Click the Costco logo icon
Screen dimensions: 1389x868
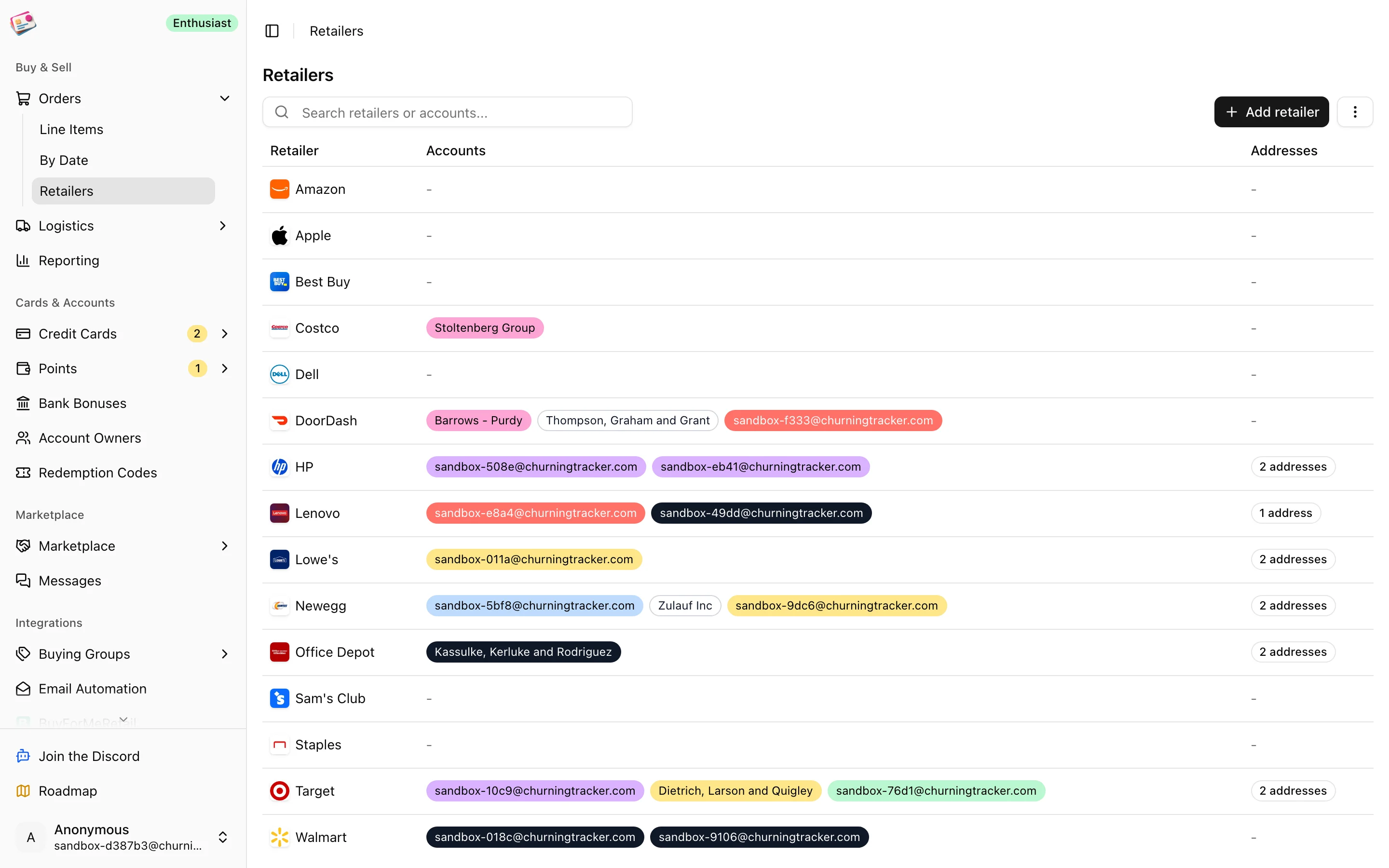point(280,328)
